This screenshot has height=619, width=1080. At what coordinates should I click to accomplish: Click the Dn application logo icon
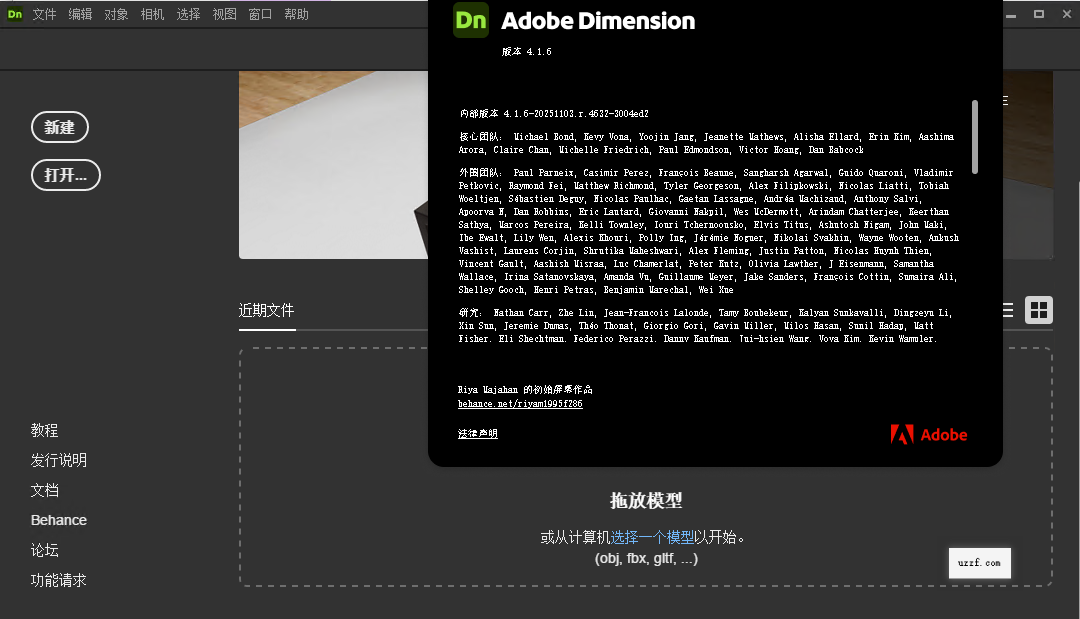tap(14, 14)
